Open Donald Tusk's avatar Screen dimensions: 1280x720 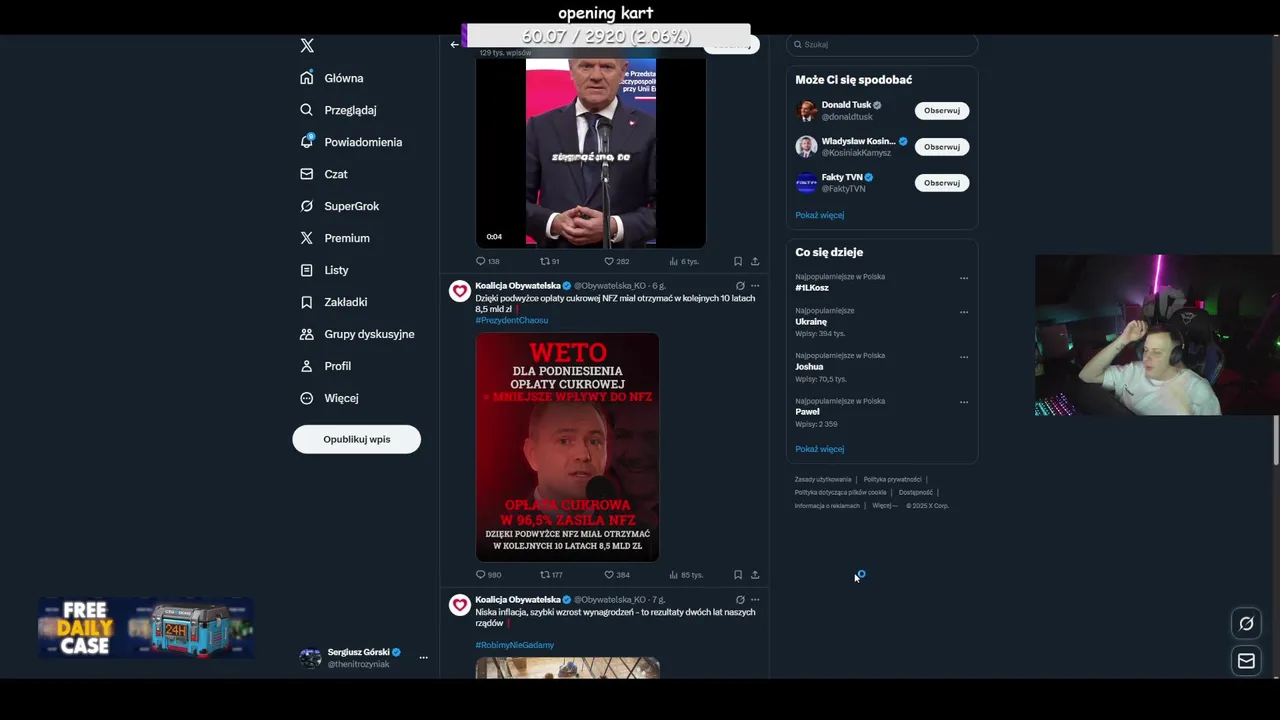pos(806,111)
